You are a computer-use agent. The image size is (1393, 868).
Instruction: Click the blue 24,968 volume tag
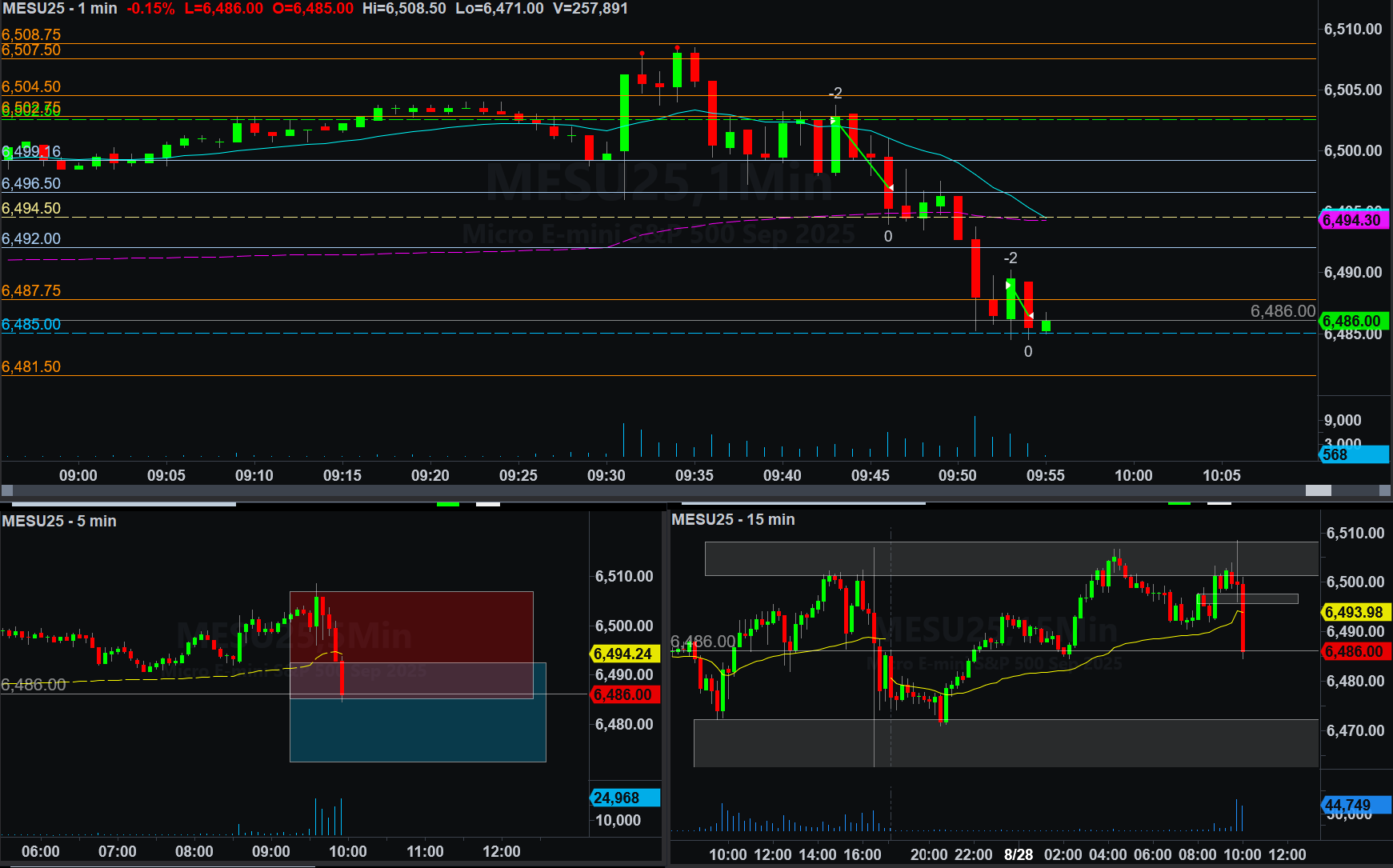624,798
